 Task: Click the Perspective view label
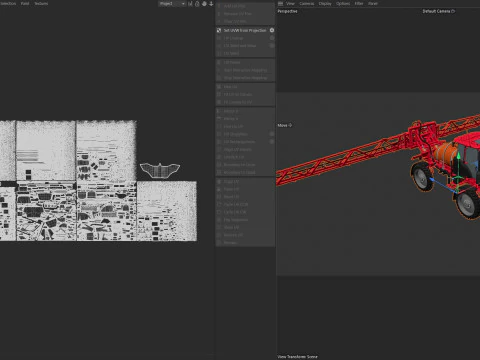287,11
